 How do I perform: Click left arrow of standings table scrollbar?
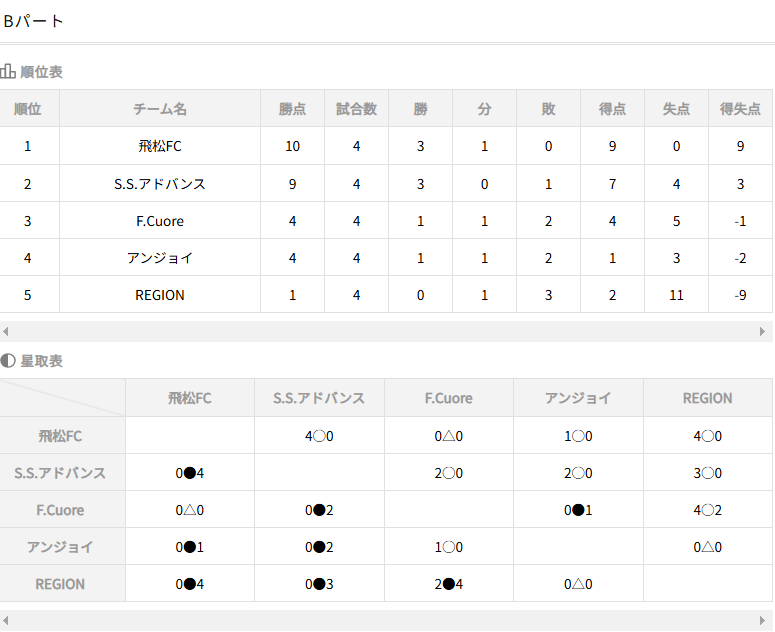click(x=5, y=332)
